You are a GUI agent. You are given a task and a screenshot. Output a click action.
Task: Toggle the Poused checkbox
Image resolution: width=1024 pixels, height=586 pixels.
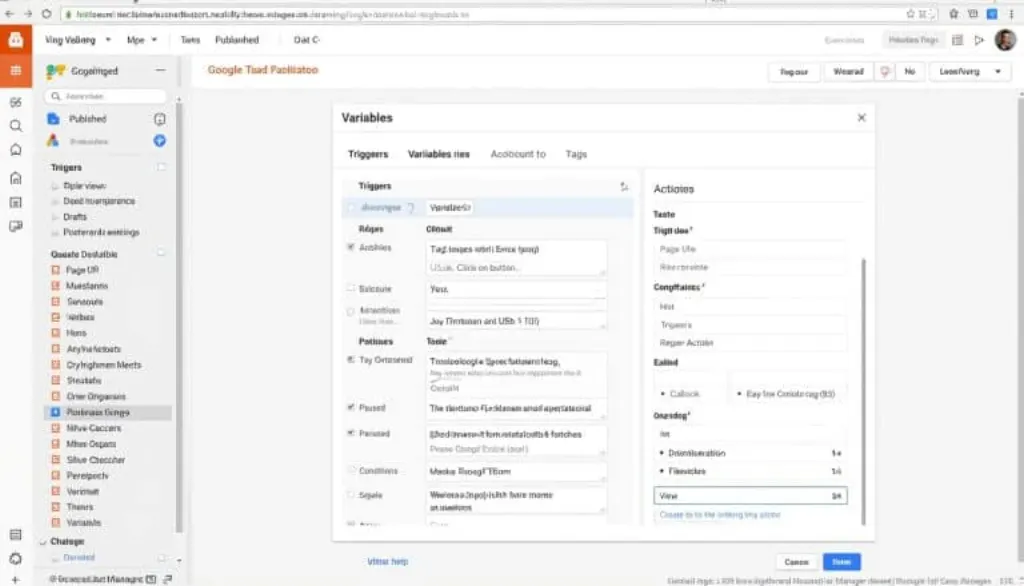(351, 407)
